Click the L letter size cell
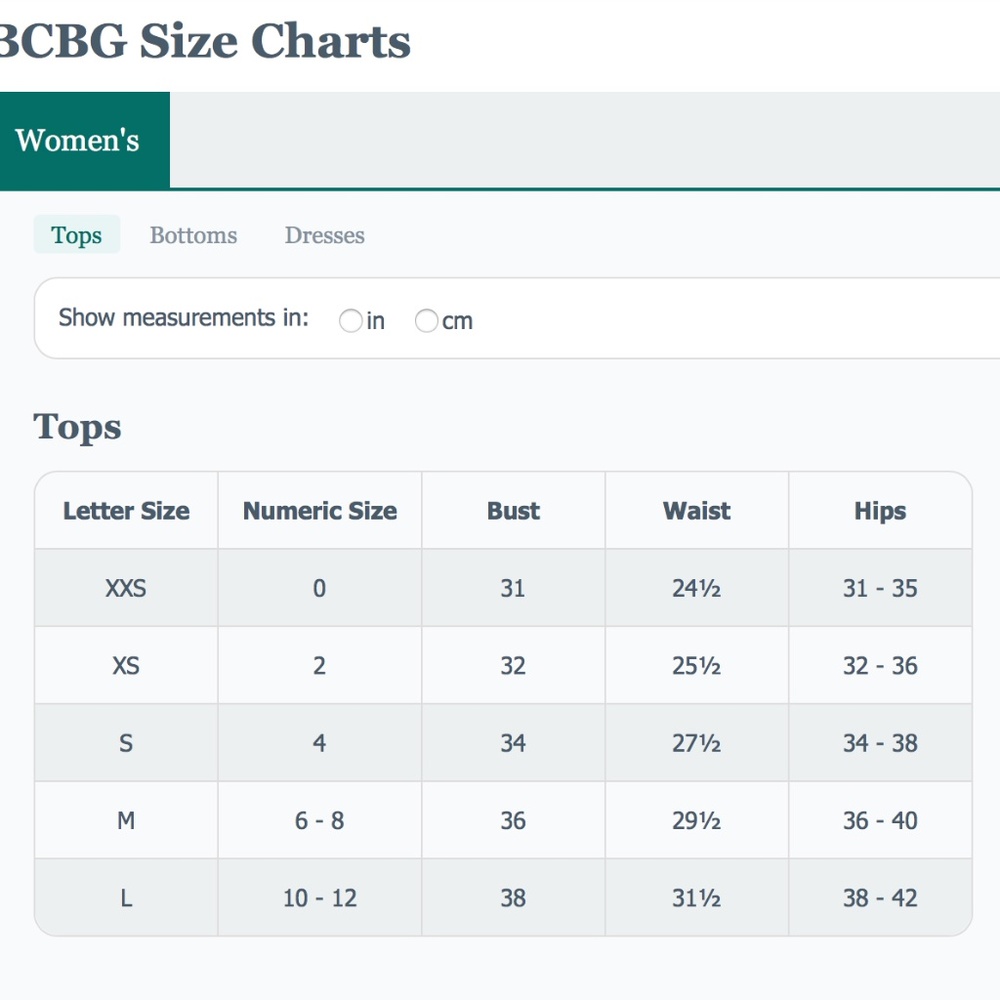 [126, 897]
